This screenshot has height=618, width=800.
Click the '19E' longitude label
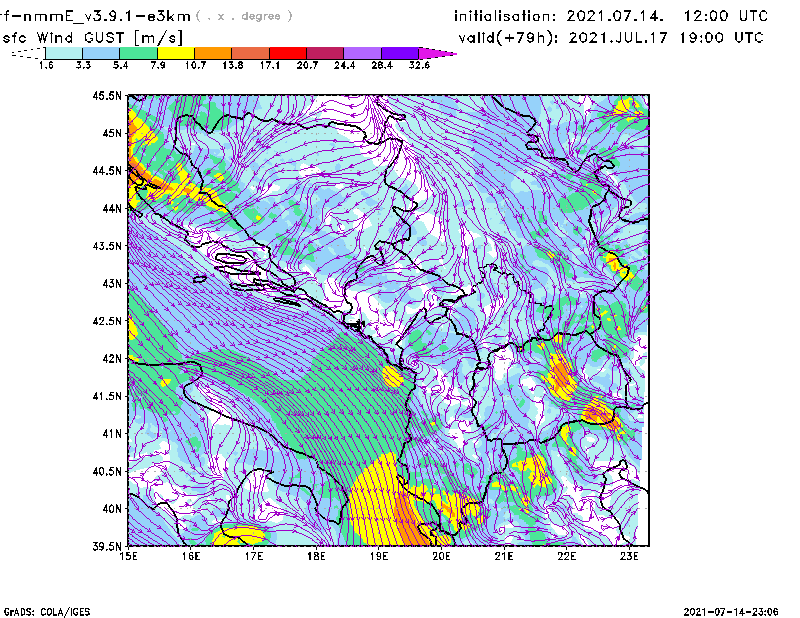click(379, 556)
